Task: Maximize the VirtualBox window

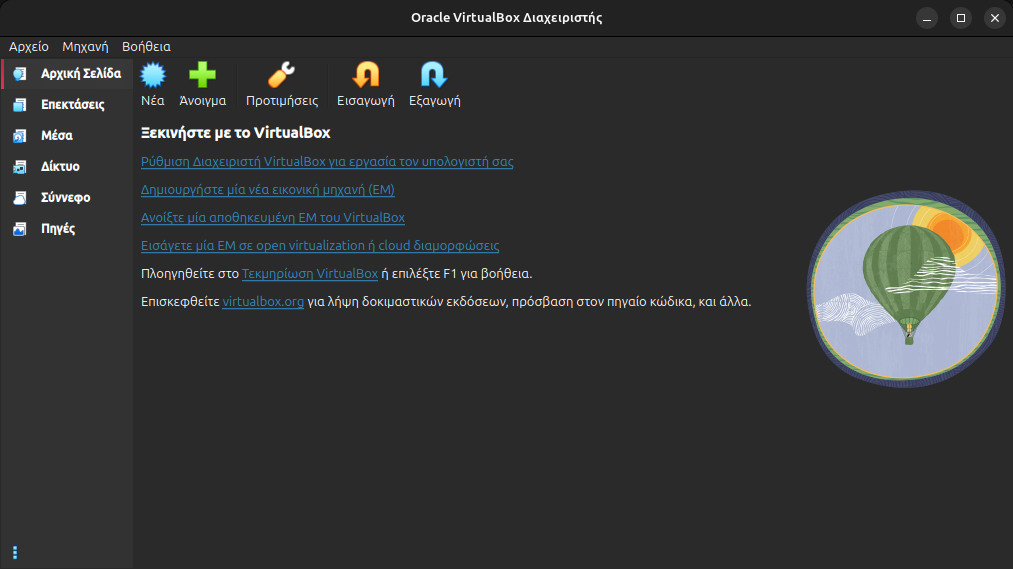Action: [x=961, y=18]
